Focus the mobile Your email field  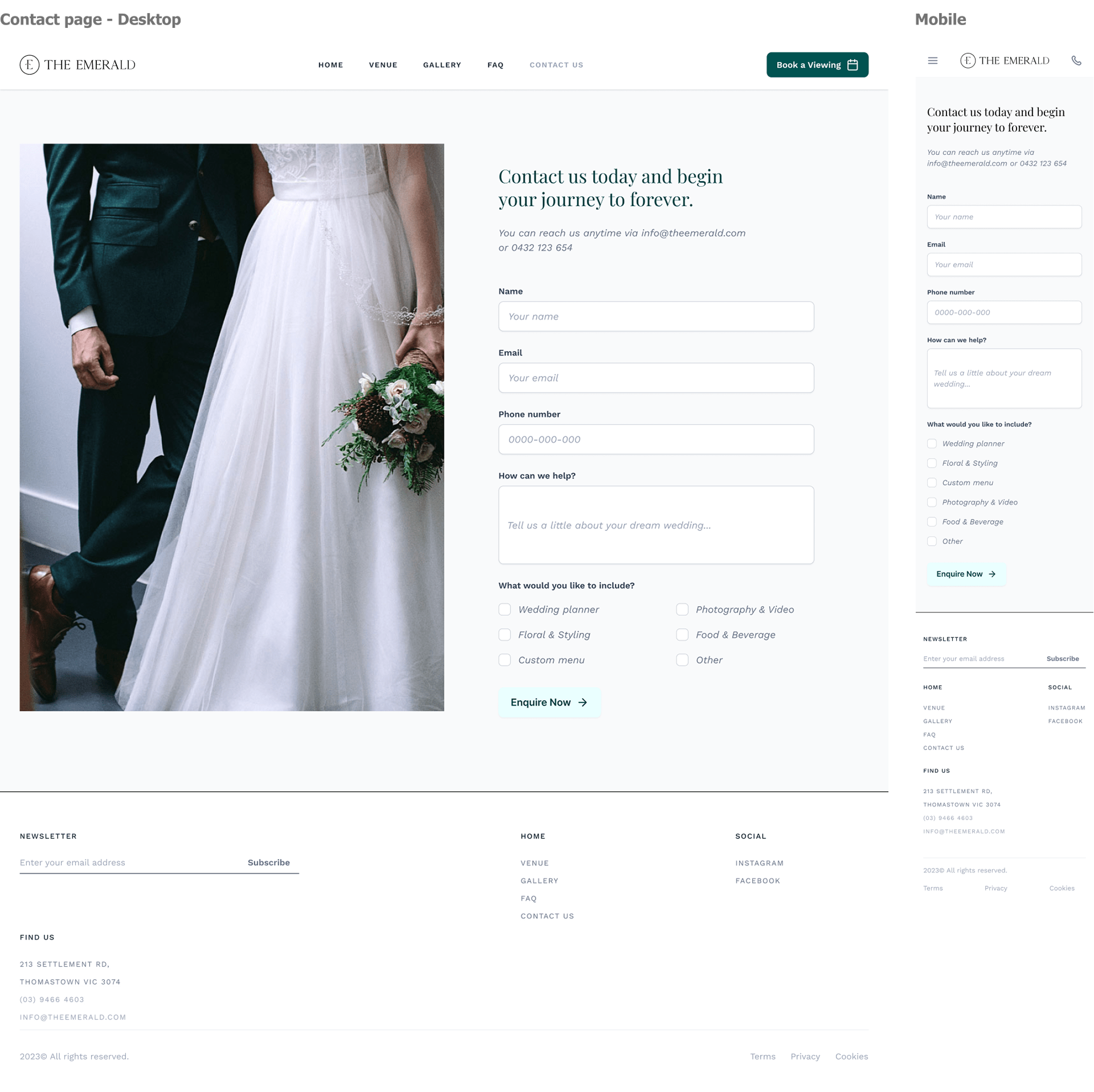point(1004,265)
